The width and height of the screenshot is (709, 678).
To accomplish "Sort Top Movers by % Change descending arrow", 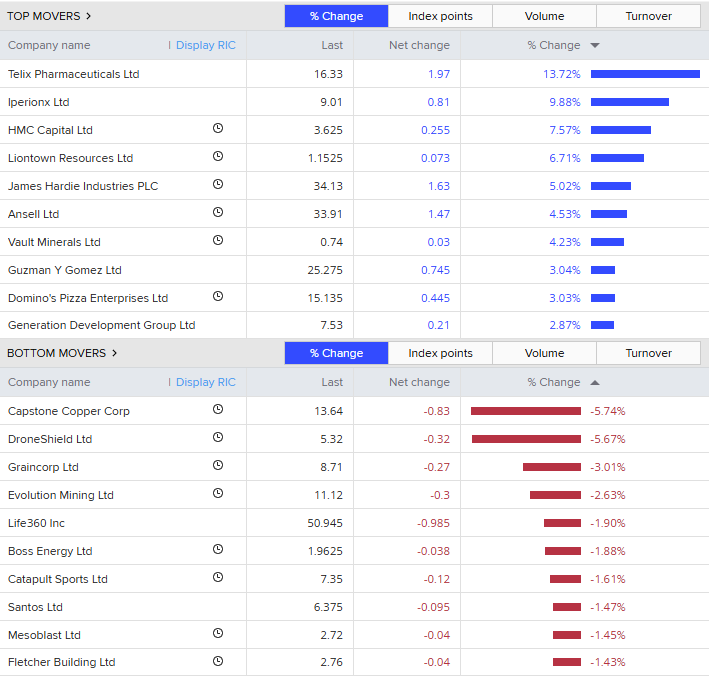I will [x=595, y=45].
